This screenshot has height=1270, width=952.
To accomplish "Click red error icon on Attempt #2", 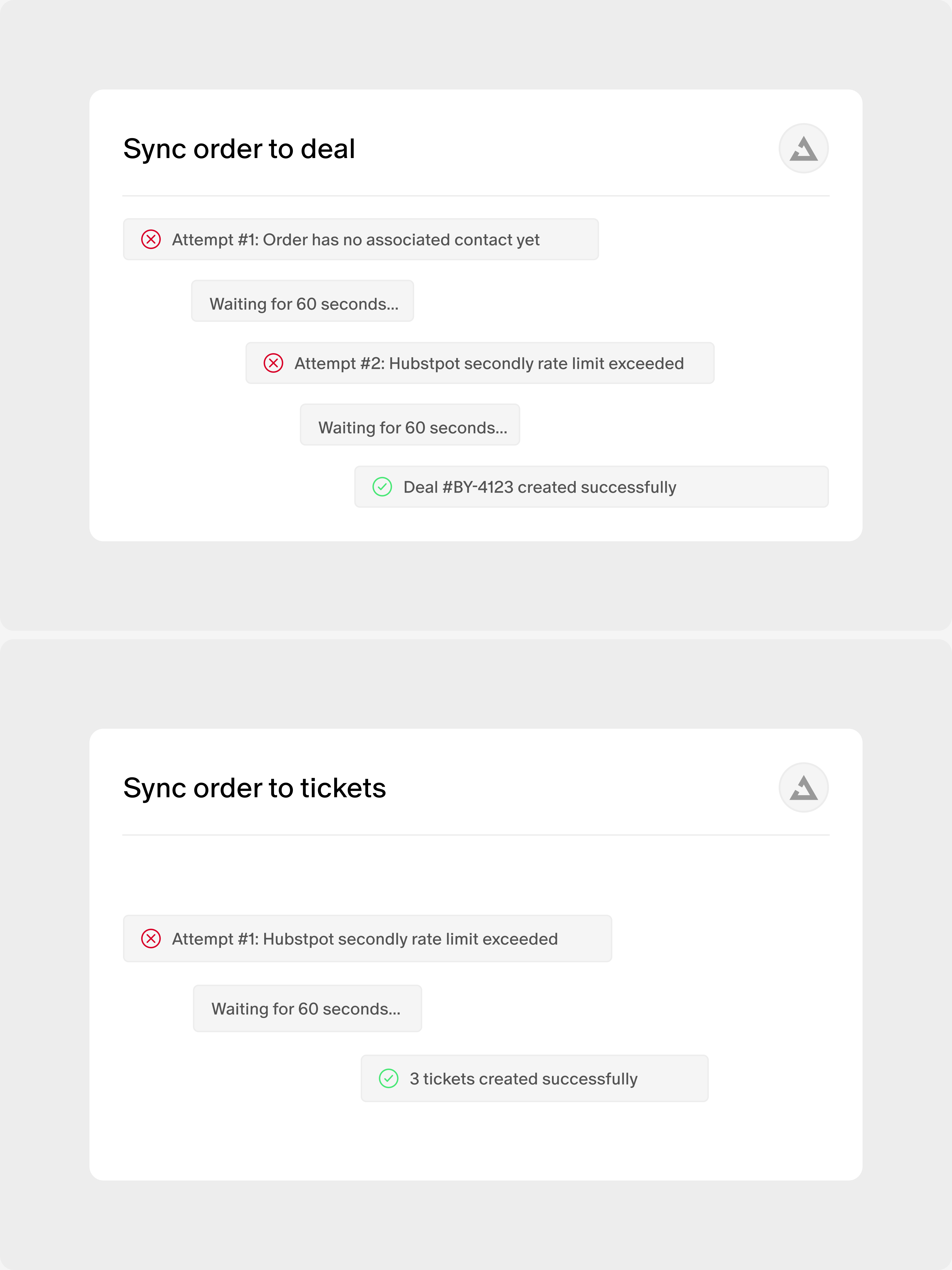I will click(273, 363).
